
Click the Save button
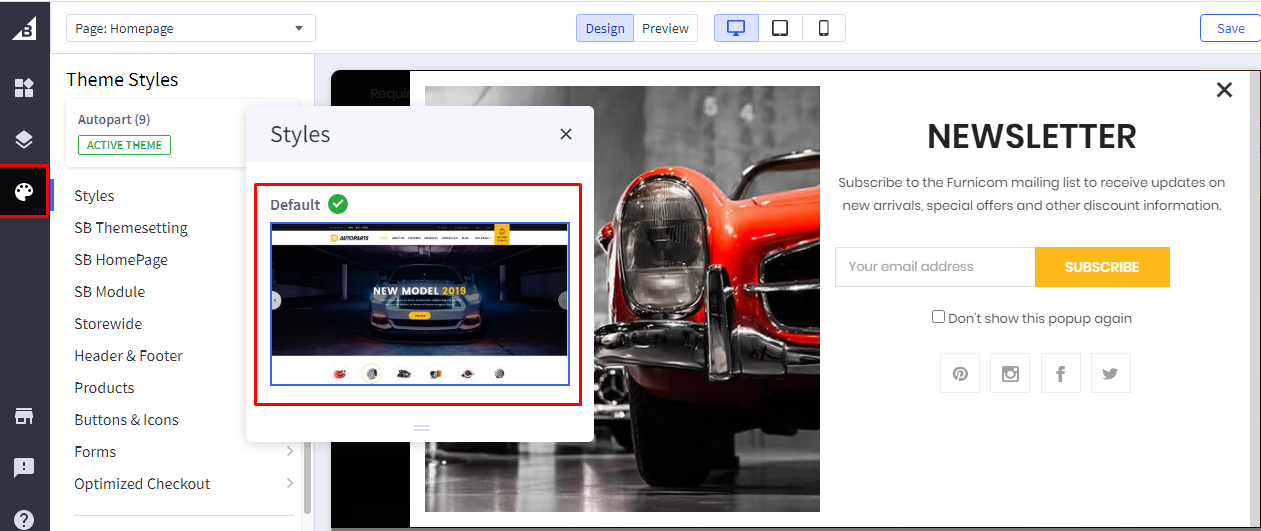[1230, 28]
